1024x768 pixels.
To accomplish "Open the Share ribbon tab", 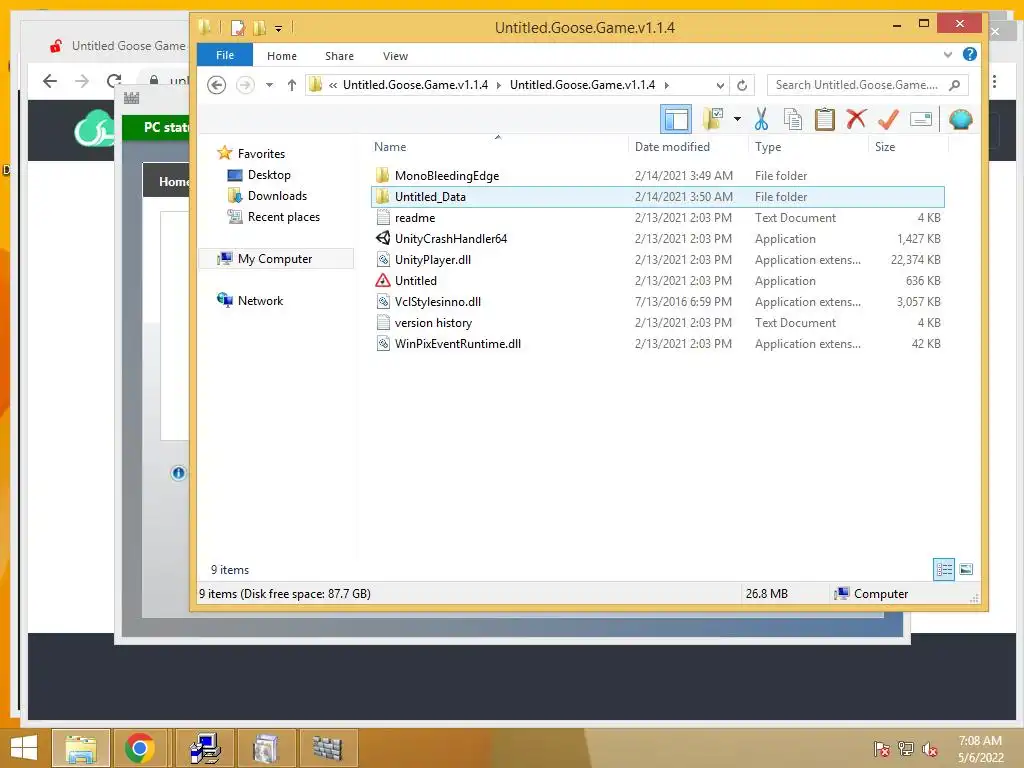I will 339,56.
